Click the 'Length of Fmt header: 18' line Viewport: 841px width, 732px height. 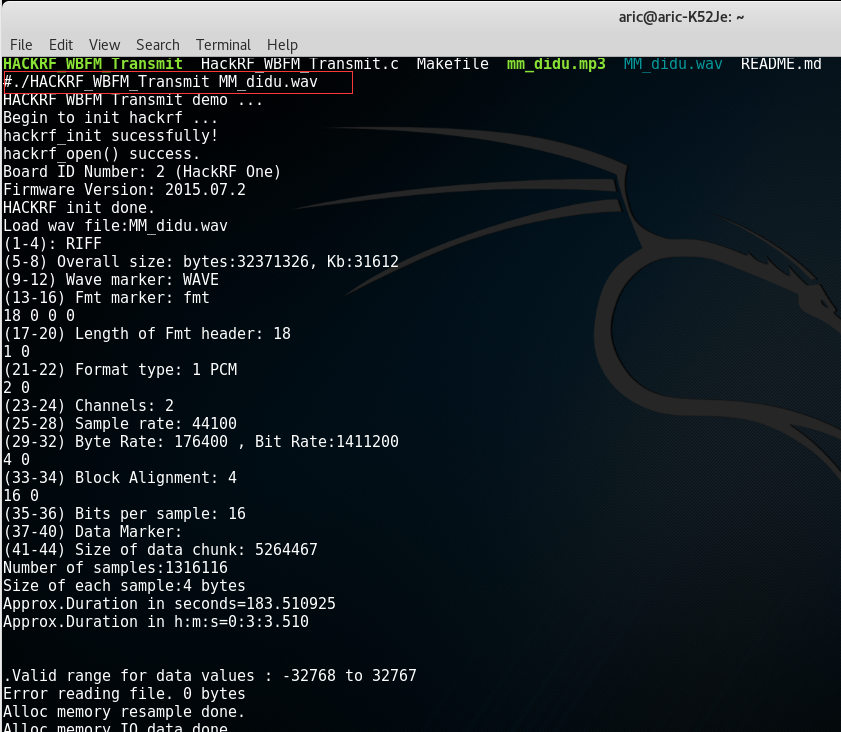(x=147, y=334)
